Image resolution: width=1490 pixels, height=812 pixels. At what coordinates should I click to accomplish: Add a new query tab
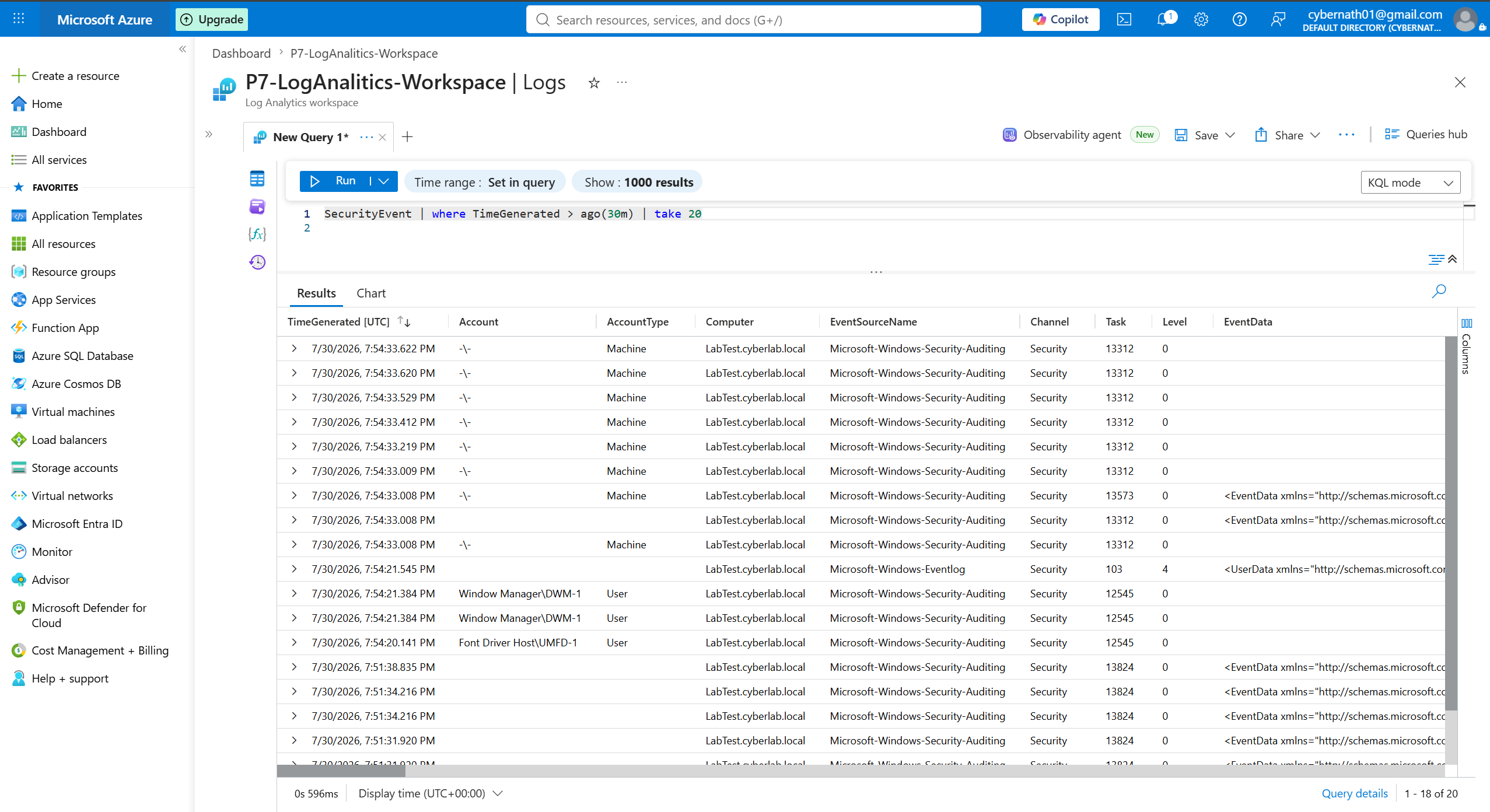coord(407,137)
